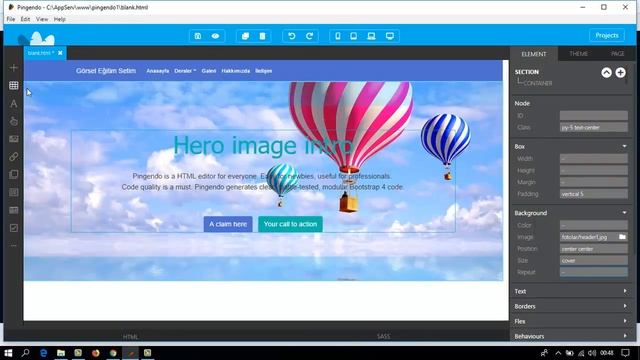Click the 'Your call to action' button
640x360 pixels.
[290, 224]
